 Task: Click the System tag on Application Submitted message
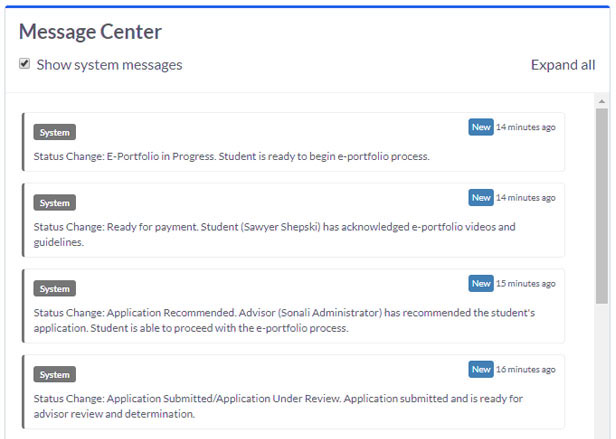pos(55,375)
